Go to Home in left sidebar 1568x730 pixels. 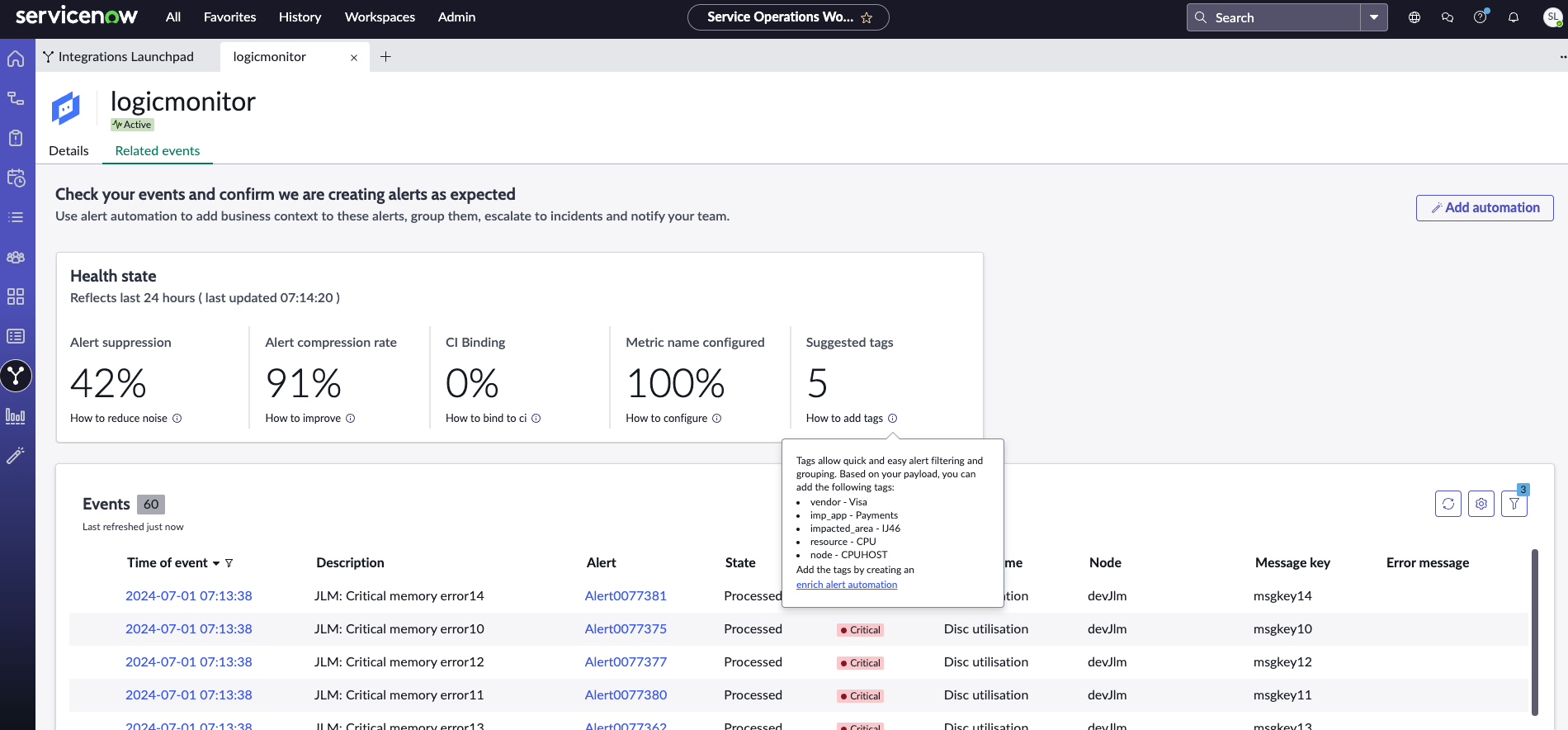coord(16,59)
